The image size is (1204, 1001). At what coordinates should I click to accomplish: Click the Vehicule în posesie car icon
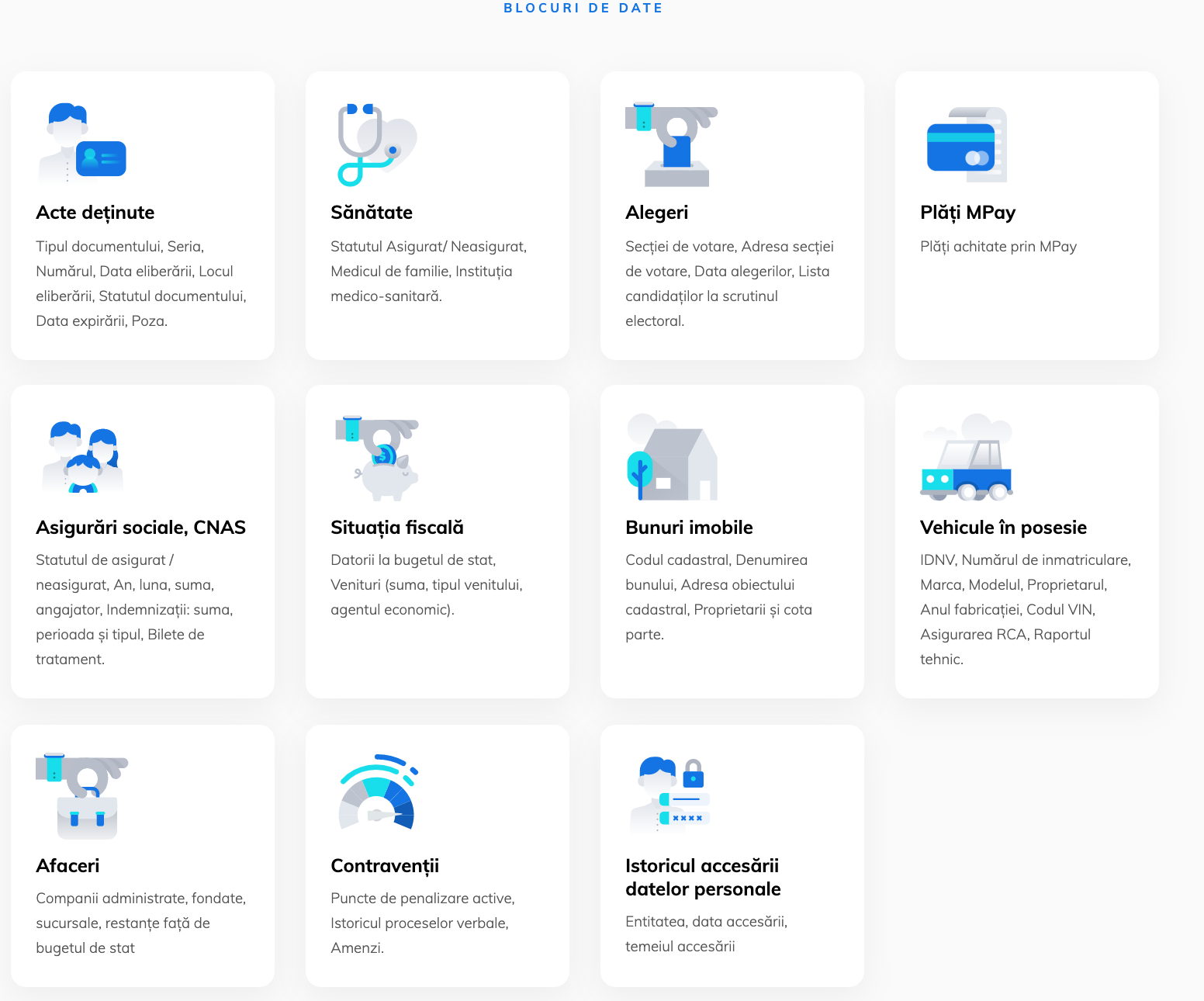(967, 458)
